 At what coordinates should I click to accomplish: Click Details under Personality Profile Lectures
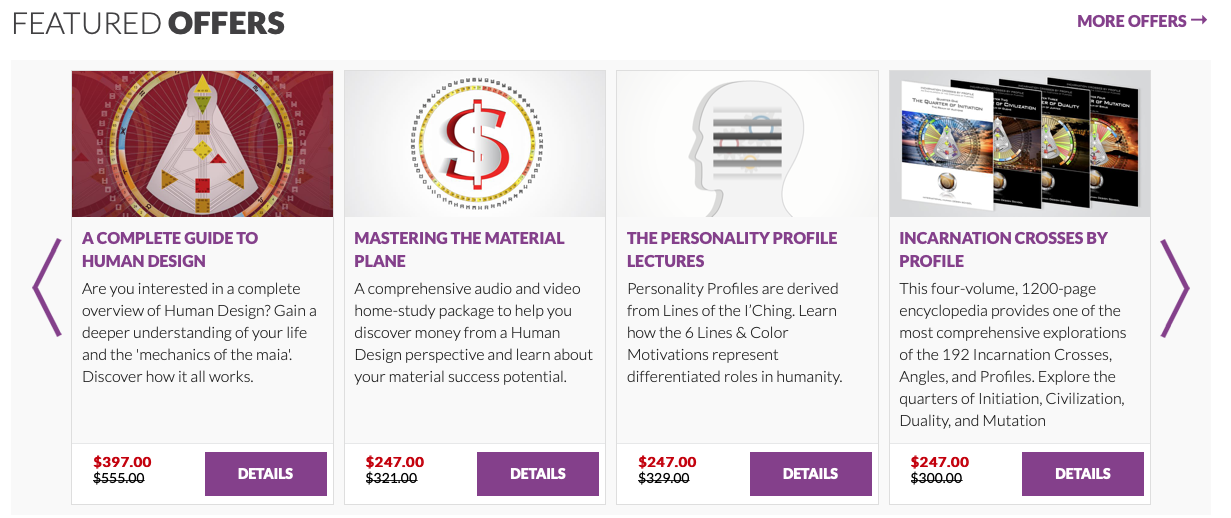point(810,474)
